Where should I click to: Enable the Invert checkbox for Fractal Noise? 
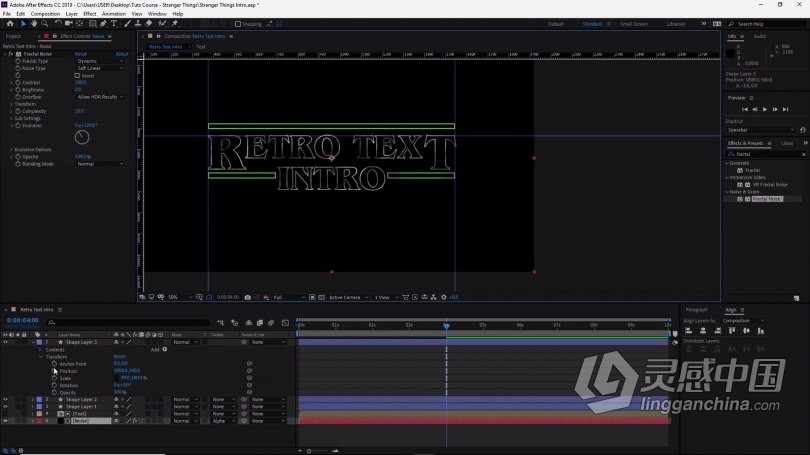click(77, 75)
